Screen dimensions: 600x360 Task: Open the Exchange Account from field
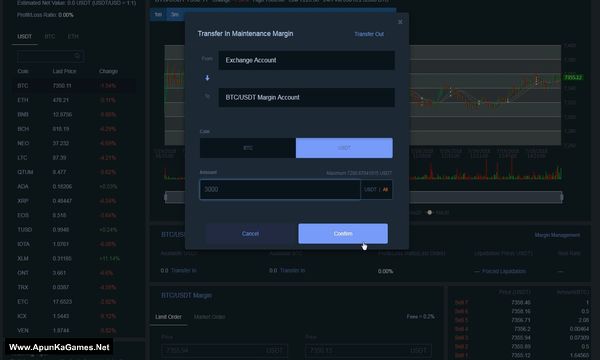(x=307, y=60)
